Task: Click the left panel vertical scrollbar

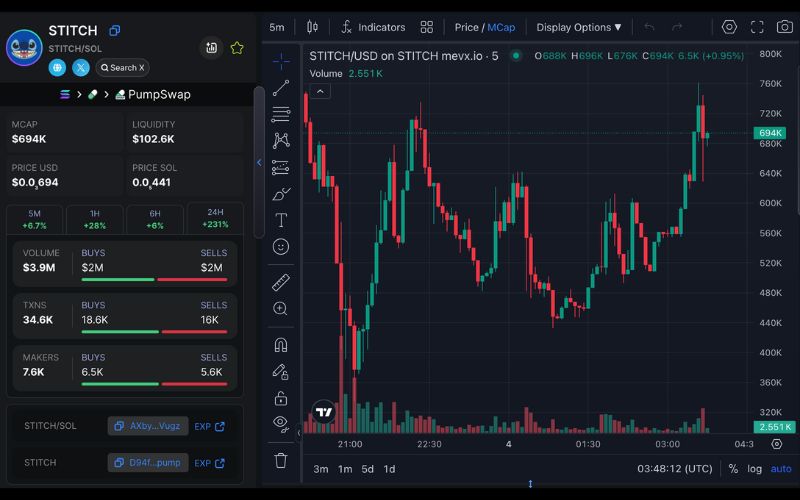Action: 259,162
